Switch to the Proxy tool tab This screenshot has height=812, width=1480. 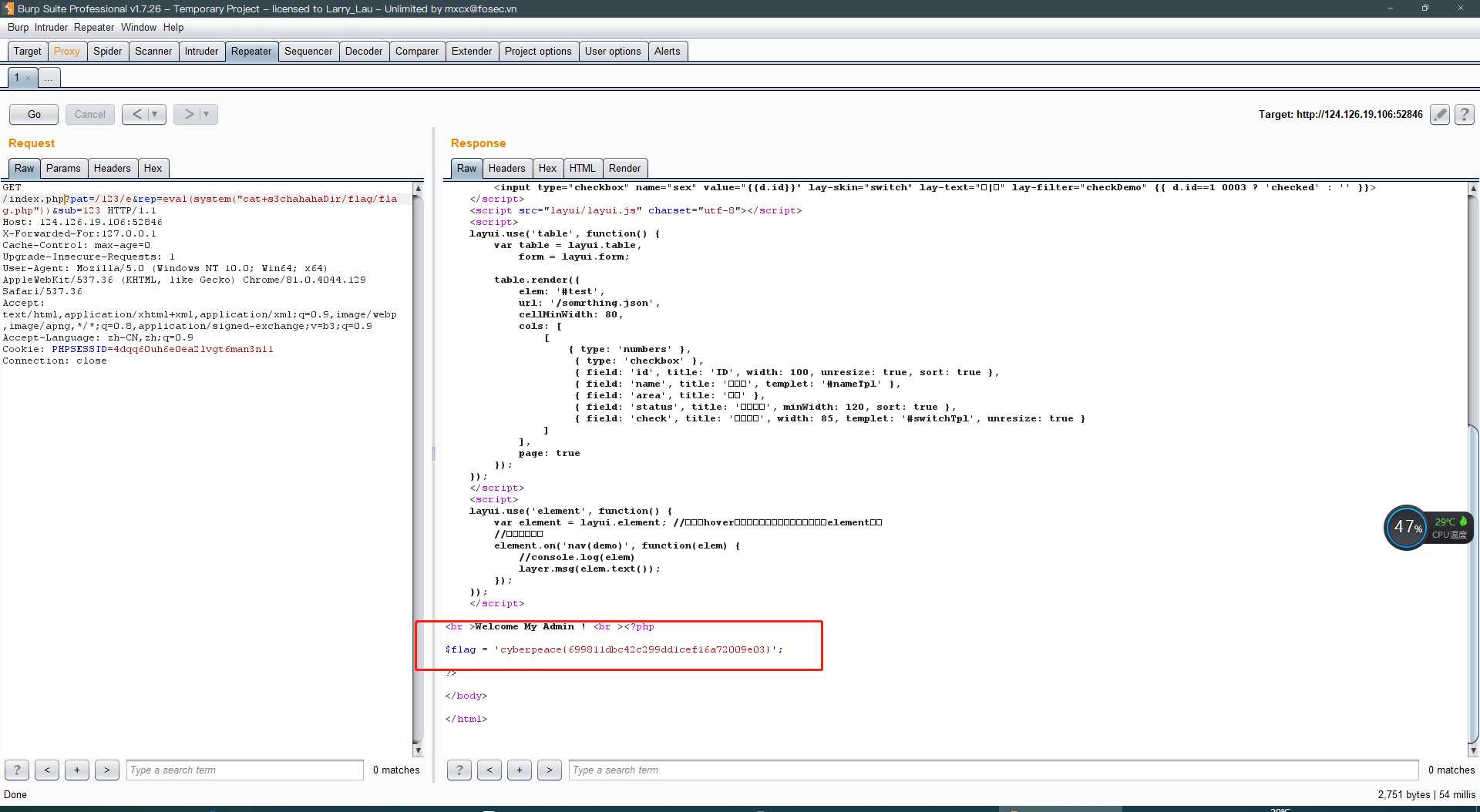[67, 51]
